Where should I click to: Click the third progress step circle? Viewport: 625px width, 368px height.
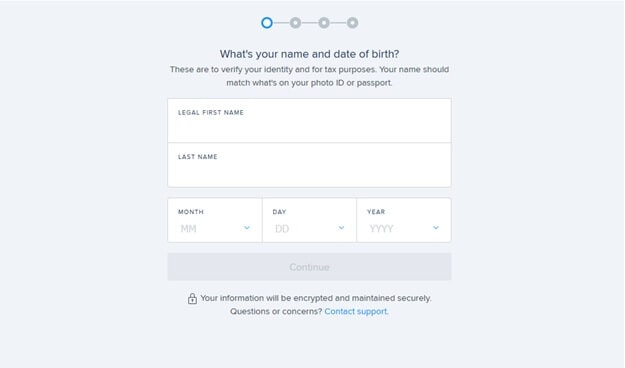click(x=324, y=23)
